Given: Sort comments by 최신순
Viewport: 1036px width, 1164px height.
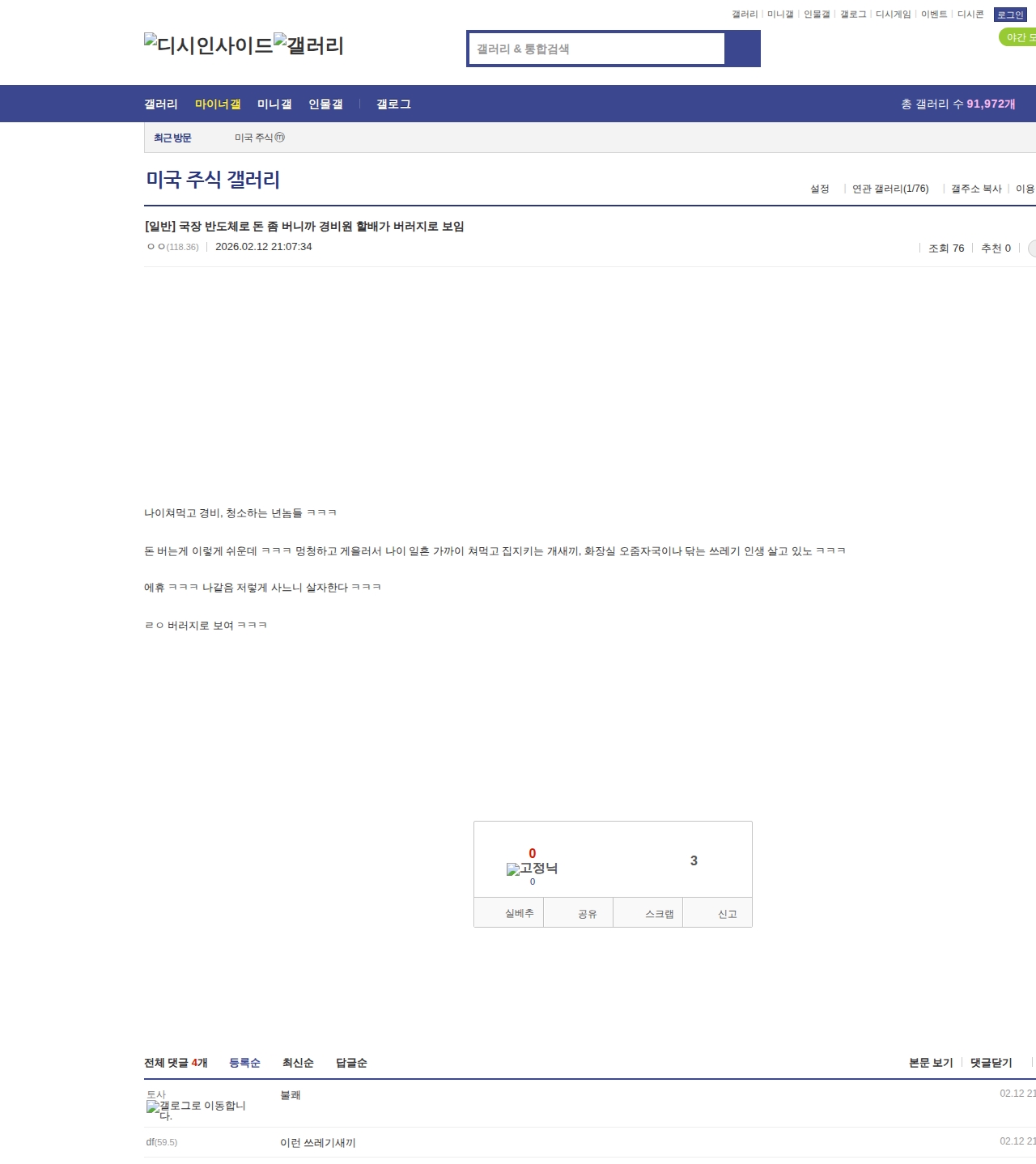Looking at the screenshot, I should coord(298,1063).
